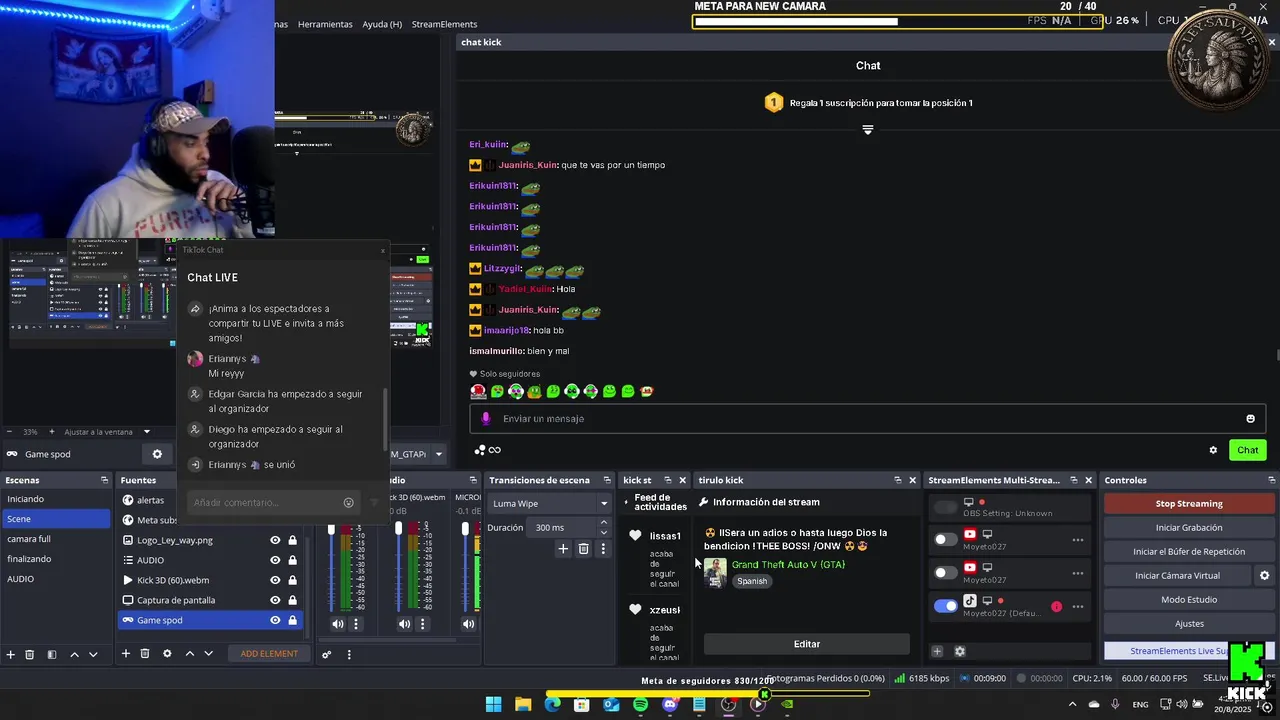The height and width of the screenshot is (720, 1280).
Task: Switch to camara full scene
Action: (x=55, y=539)
